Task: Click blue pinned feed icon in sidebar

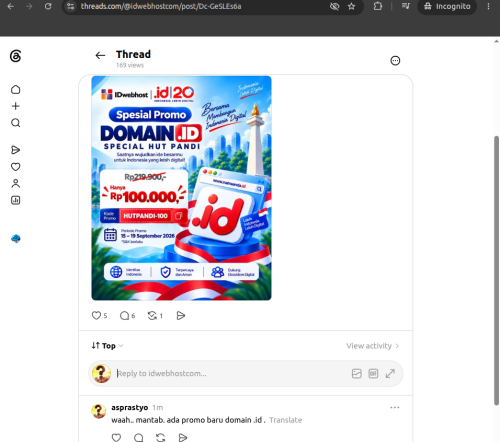Action: 16,239
